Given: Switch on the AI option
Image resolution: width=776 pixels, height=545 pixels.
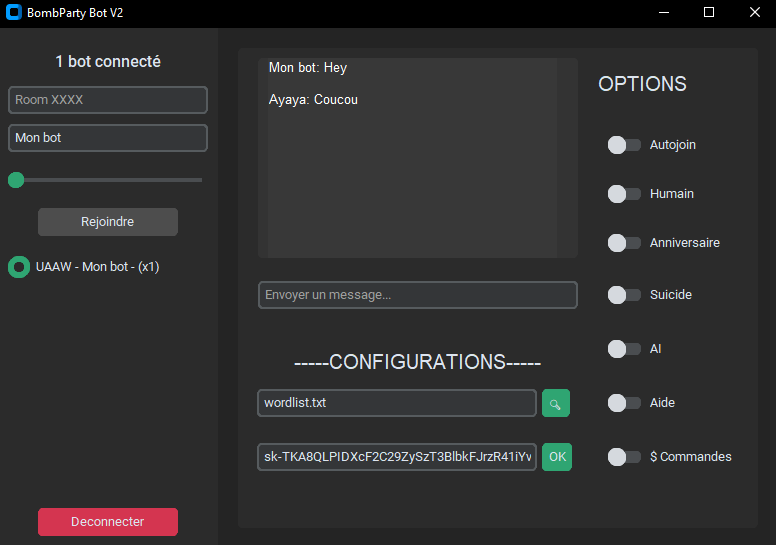Looking at the screenshot, I should click(x=624, y=349).
